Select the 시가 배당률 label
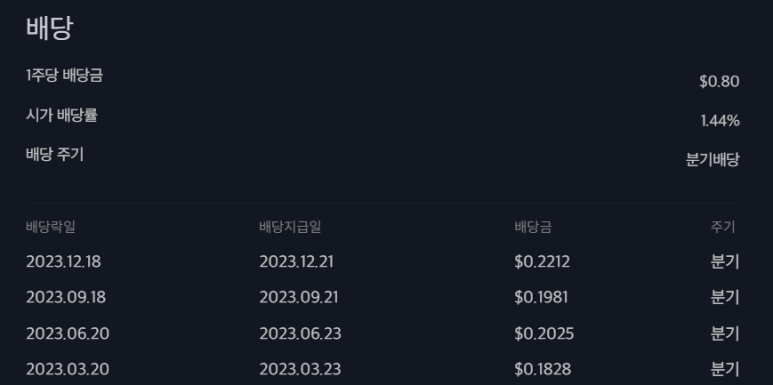Viewport: 773px width, 385px height. (x=62, y=115)
